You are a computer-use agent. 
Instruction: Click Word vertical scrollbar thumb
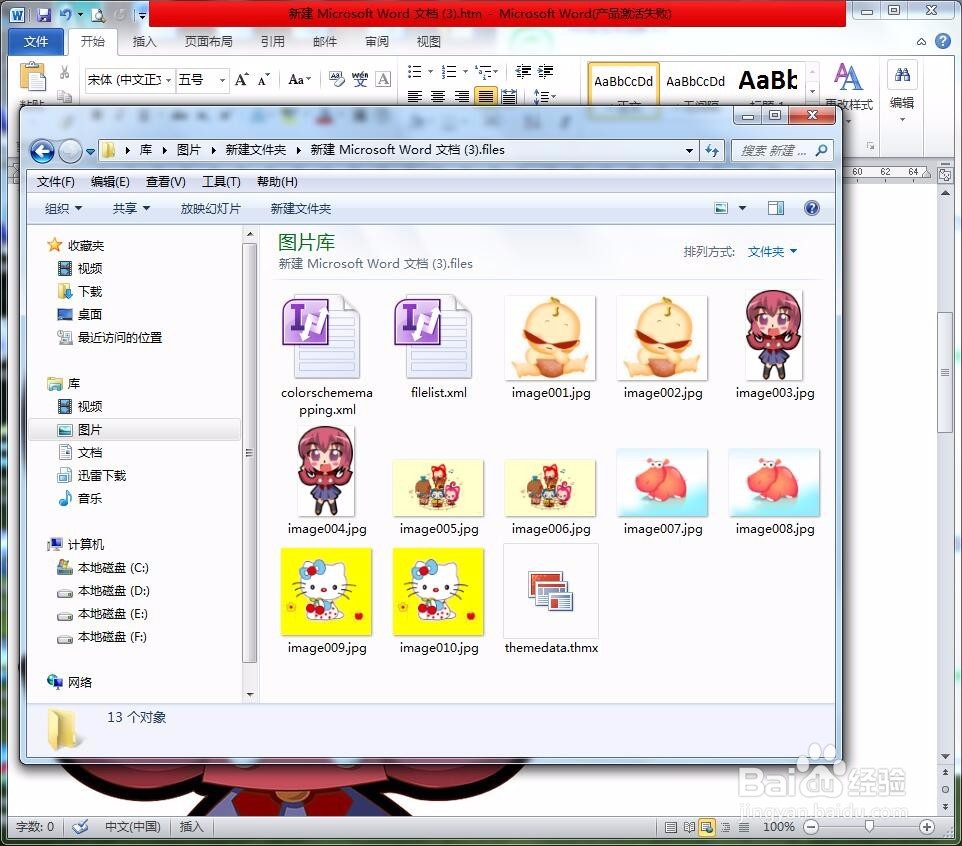point(945,372)
